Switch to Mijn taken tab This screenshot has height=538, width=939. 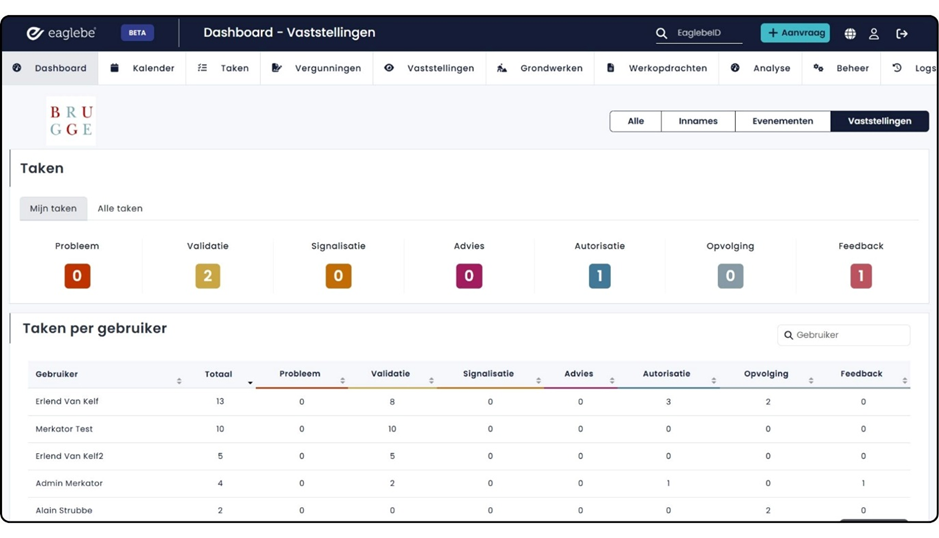pyautogui.click(x=53, y=208)
